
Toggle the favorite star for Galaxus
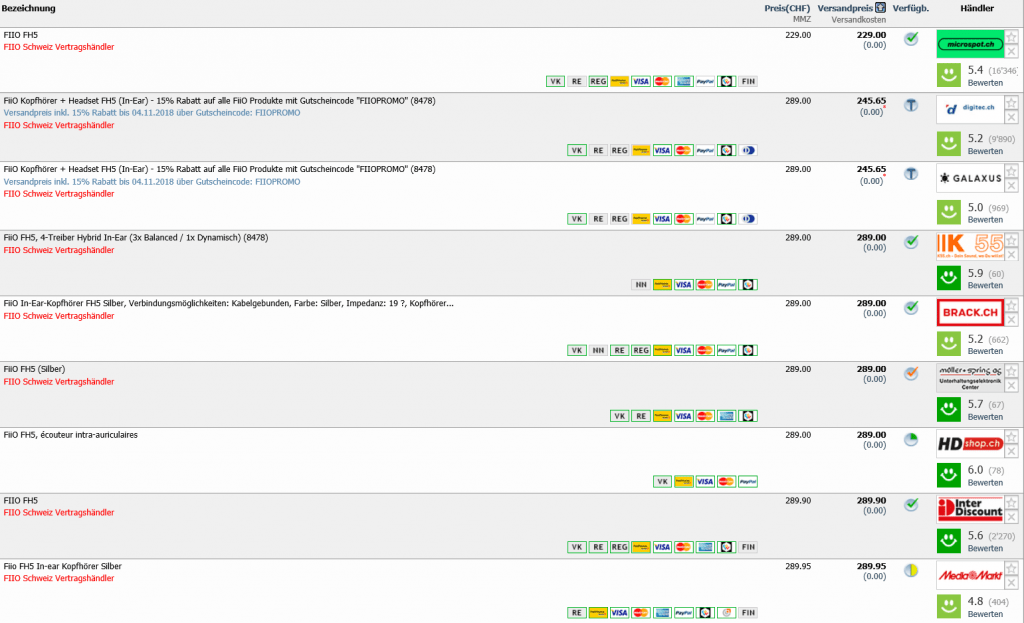[1012, 171]
